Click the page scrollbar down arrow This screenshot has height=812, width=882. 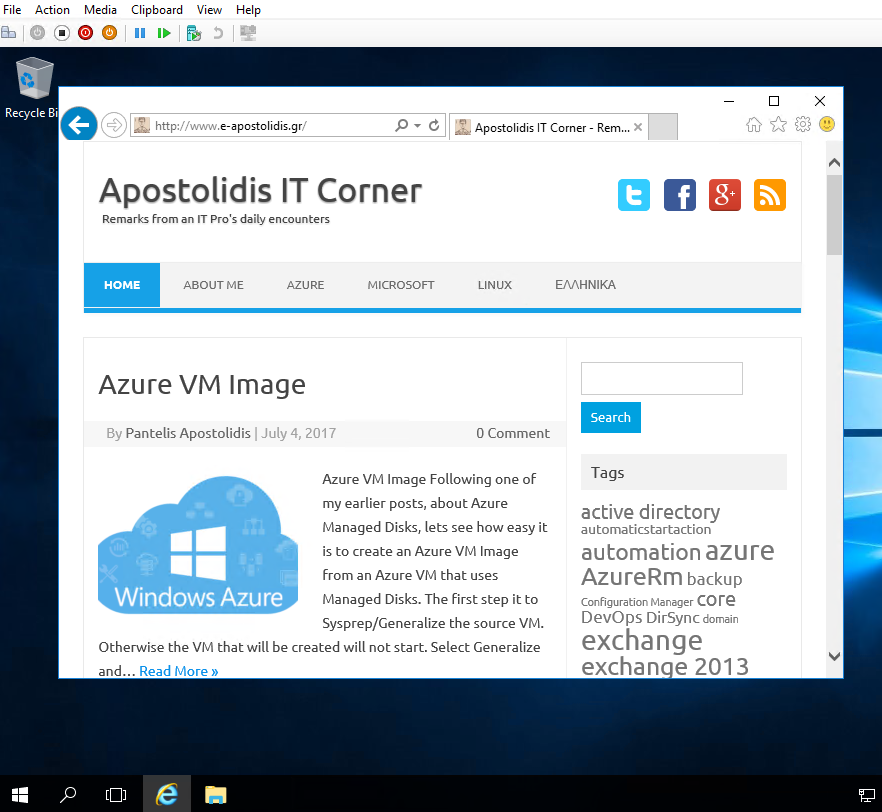pos(834,656)
